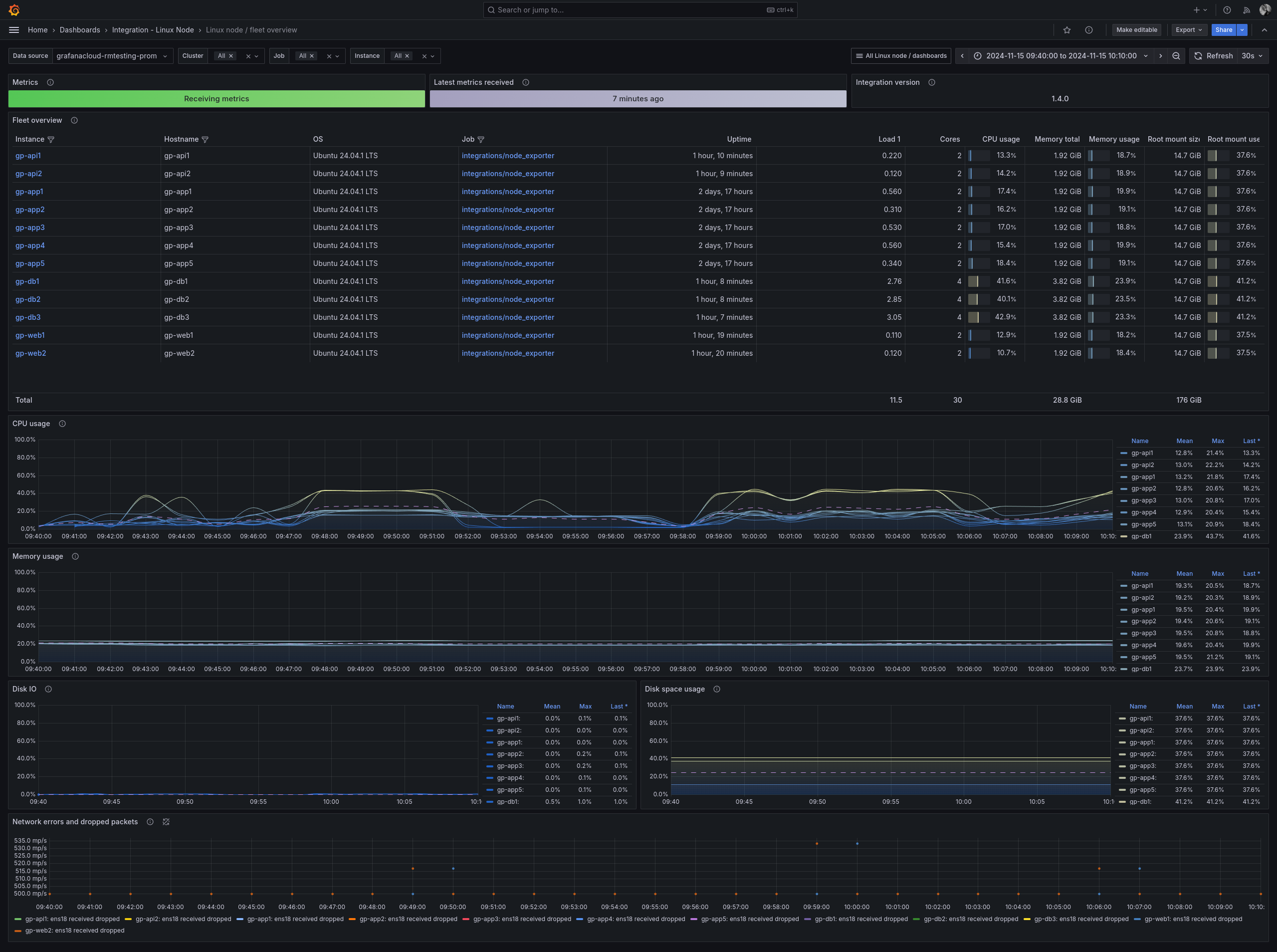Image resolution: width=1277 pixels, height=952 pixels.
Task: Click the Search or jump to field
Action: click(639, 10)
